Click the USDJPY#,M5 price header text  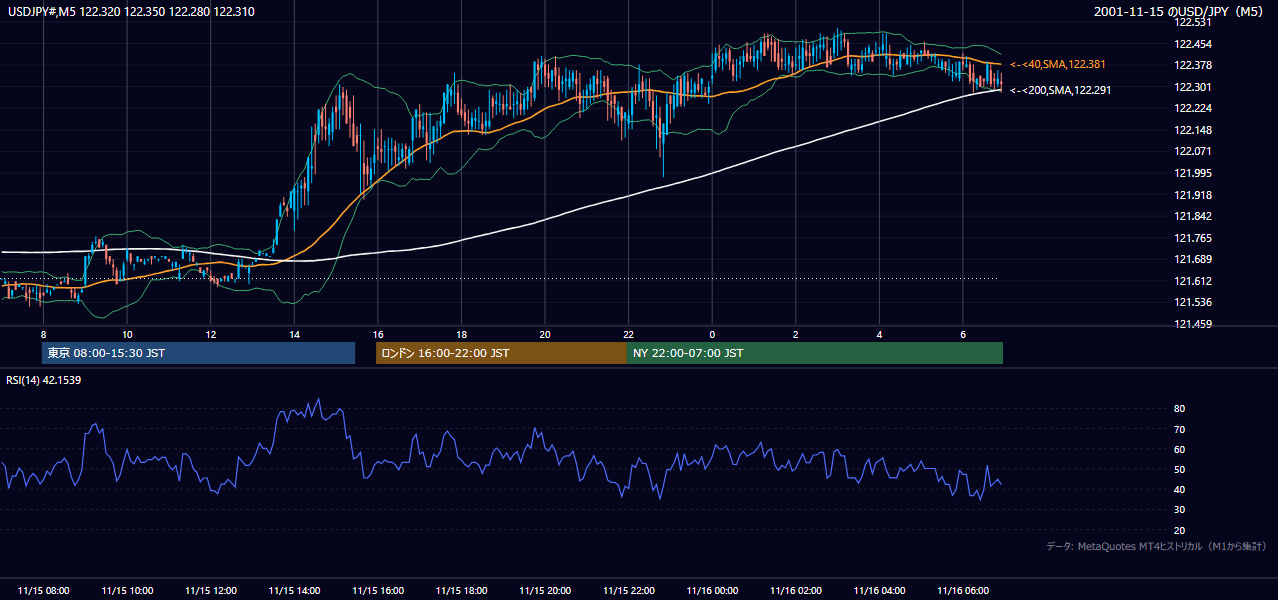[x=129, y=12]
